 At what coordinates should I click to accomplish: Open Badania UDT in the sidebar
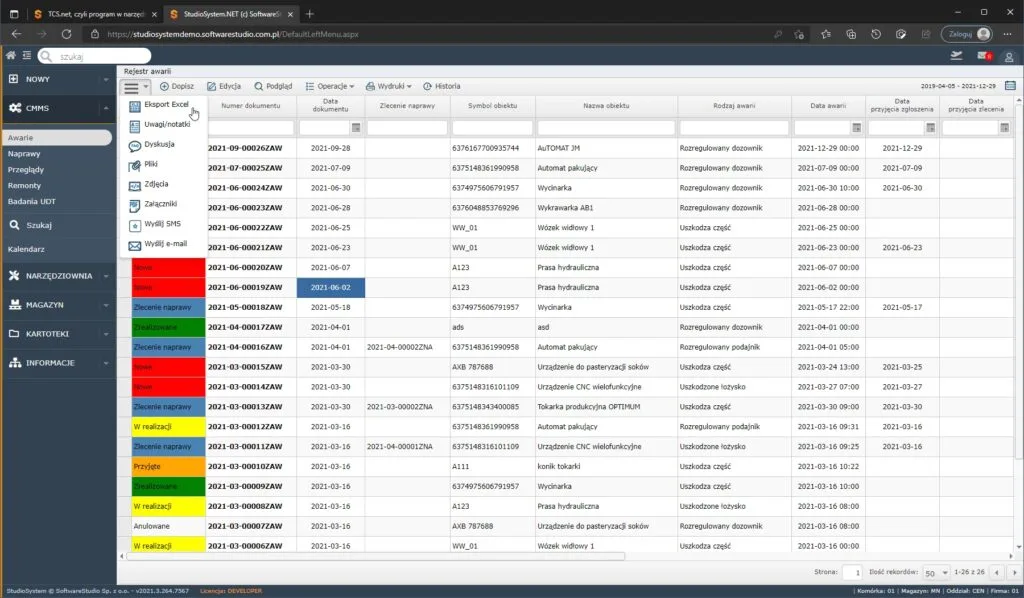tap(32, 202)
